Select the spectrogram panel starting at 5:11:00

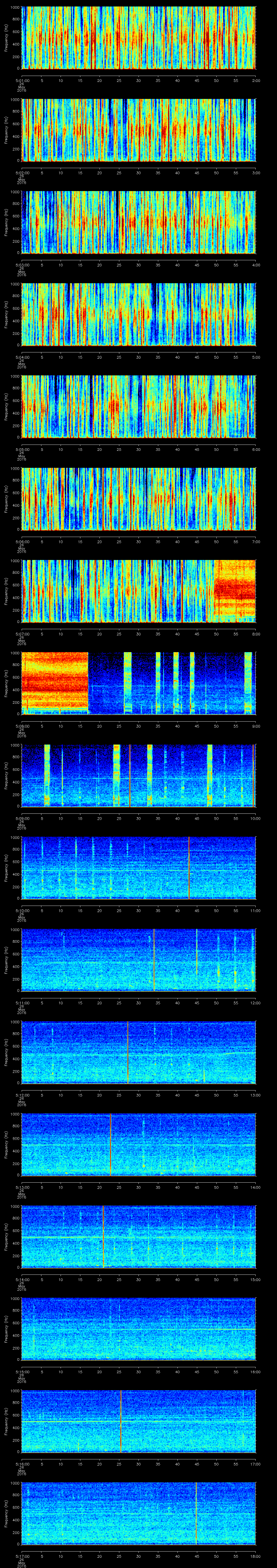[139, 960]
